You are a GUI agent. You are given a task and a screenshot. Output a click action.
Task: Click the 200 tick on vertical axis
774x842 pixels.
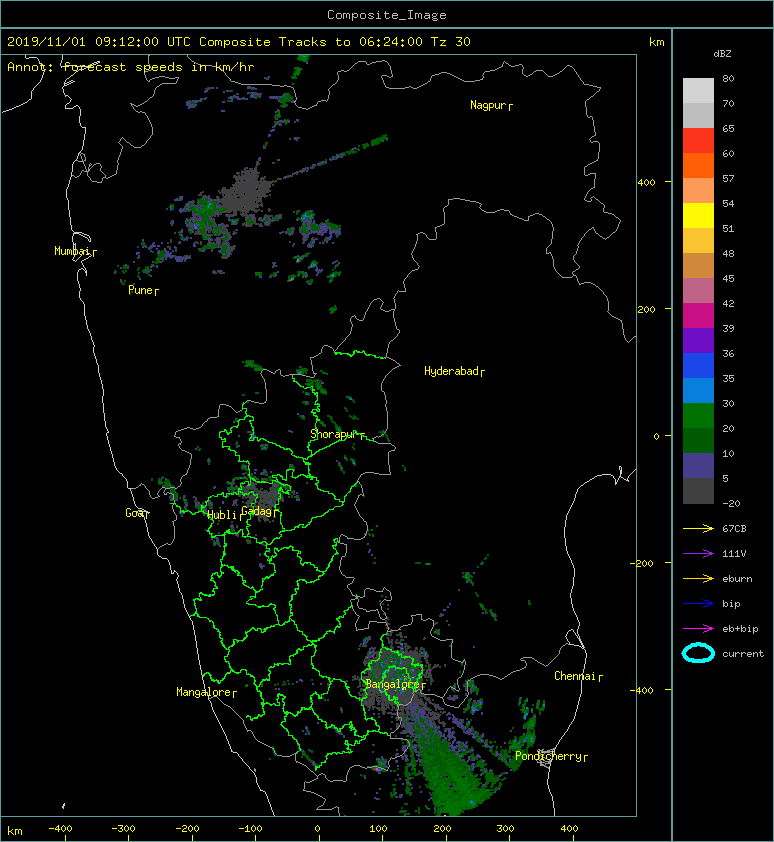(647, 309)
